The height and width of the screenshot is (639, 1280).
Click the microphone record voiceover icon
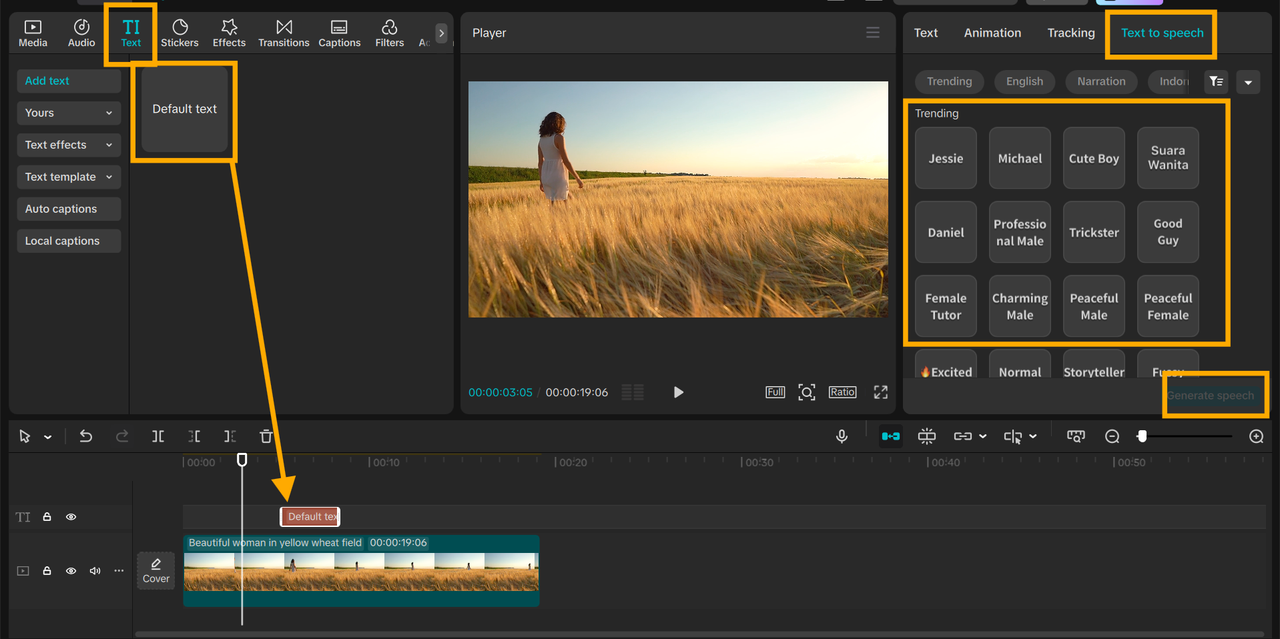842,436
